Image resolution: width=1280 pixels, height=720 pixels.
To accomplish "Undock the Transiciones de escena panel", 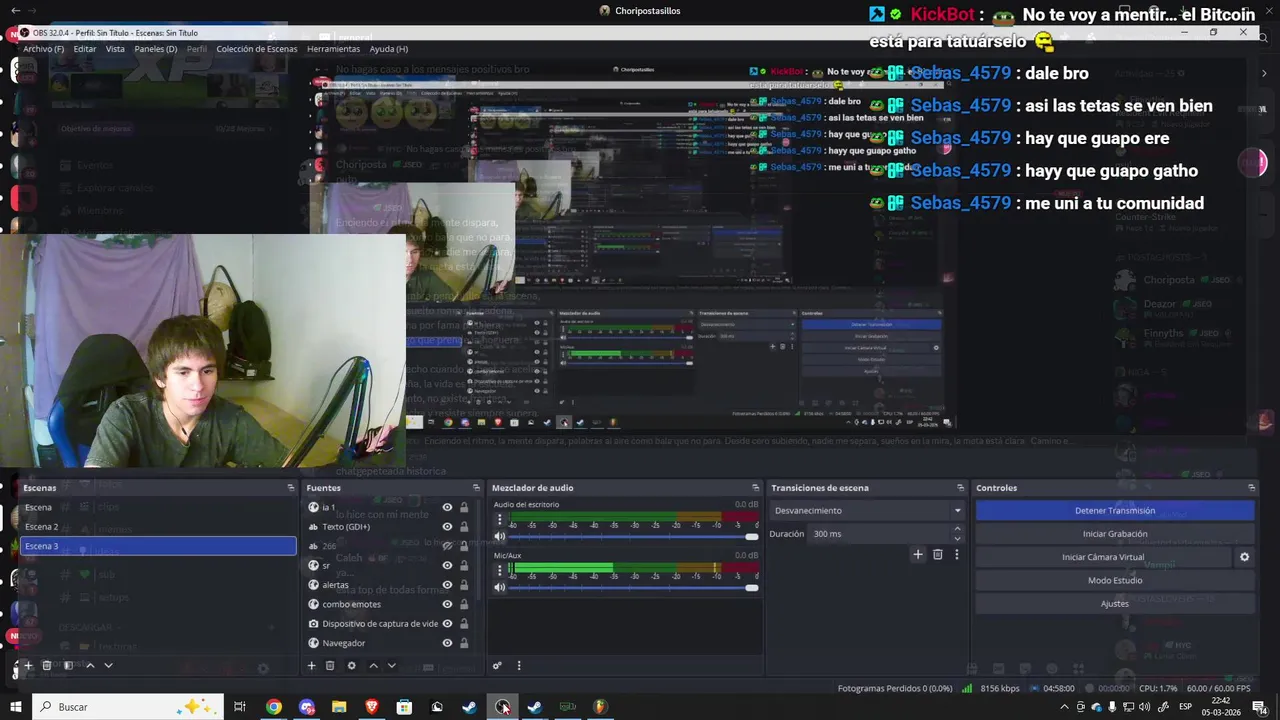I will [960, 488].
